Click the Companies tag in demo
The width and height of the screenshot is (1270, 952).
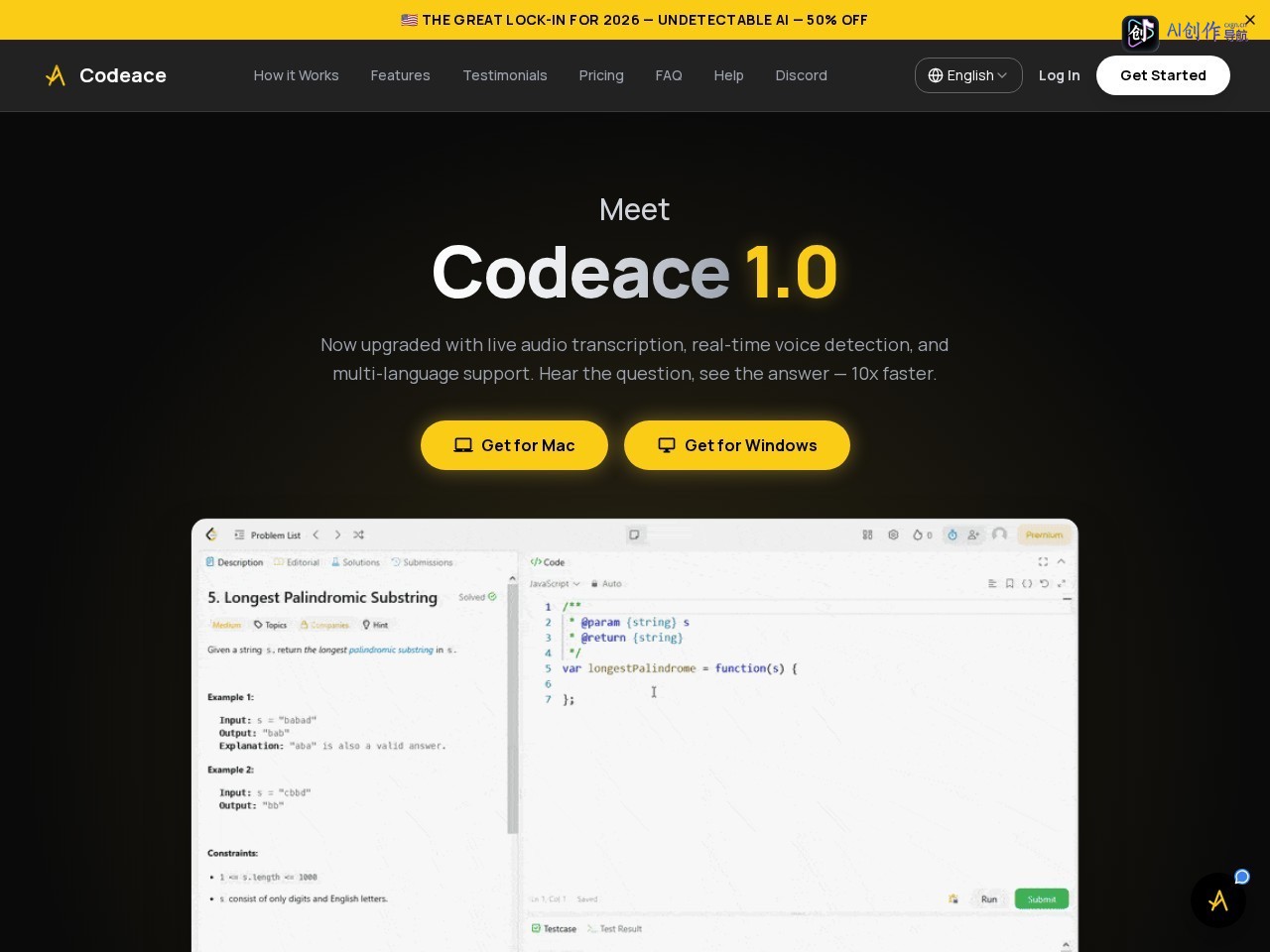(324, 625)
